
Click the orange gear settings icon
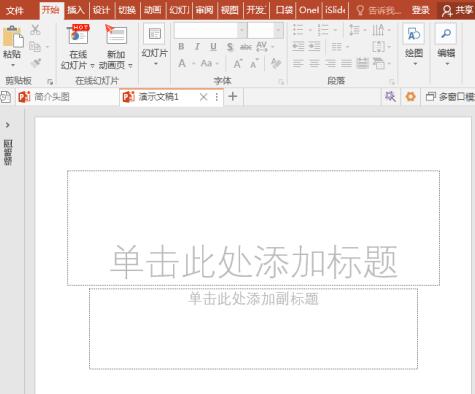(410, 97)
